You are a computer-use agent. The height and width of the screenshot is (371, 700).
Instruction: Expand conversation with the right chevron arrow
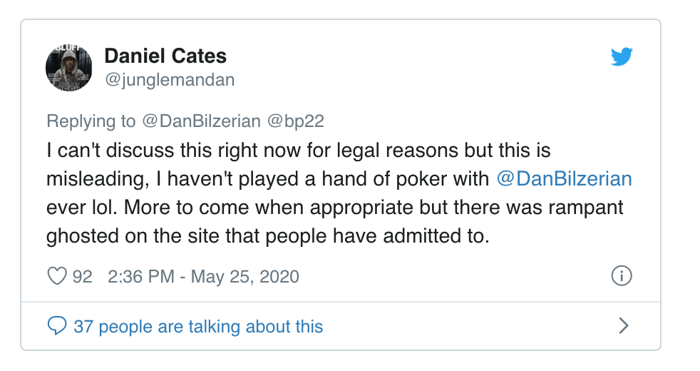[624, 326]
